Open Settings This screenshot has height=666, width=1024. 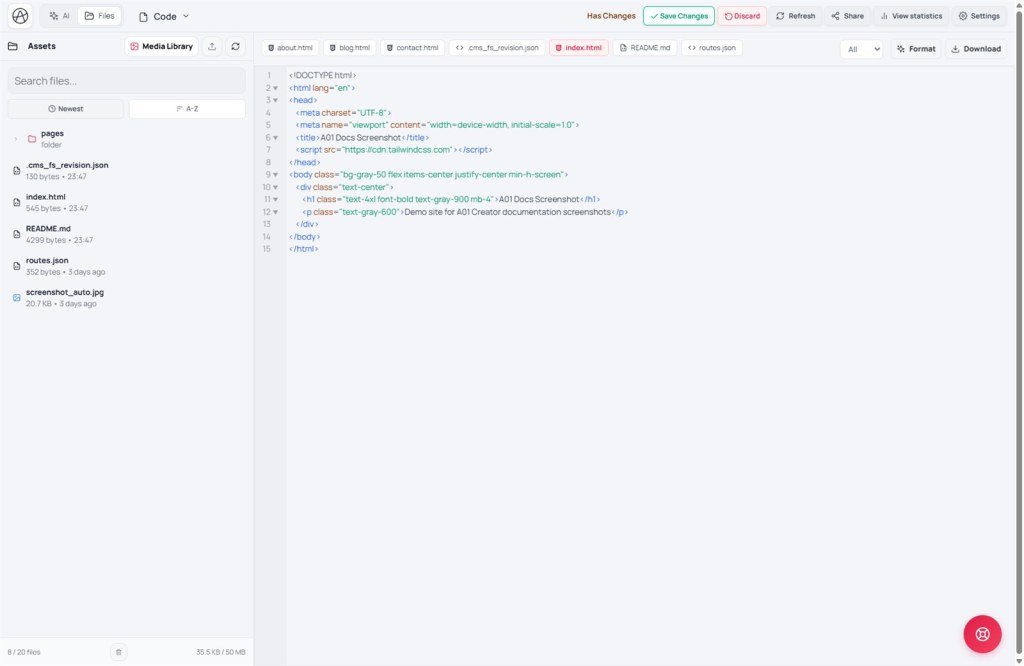tap(979, 16)
